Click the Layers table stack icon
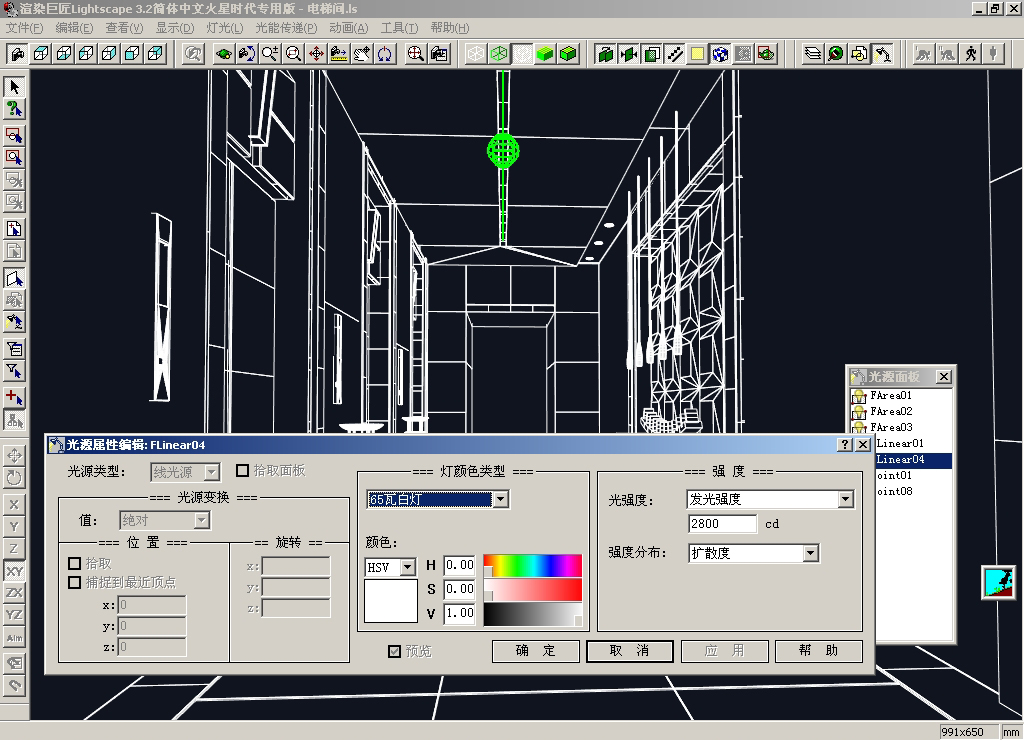1024x740 pixels. pos(813,54)
